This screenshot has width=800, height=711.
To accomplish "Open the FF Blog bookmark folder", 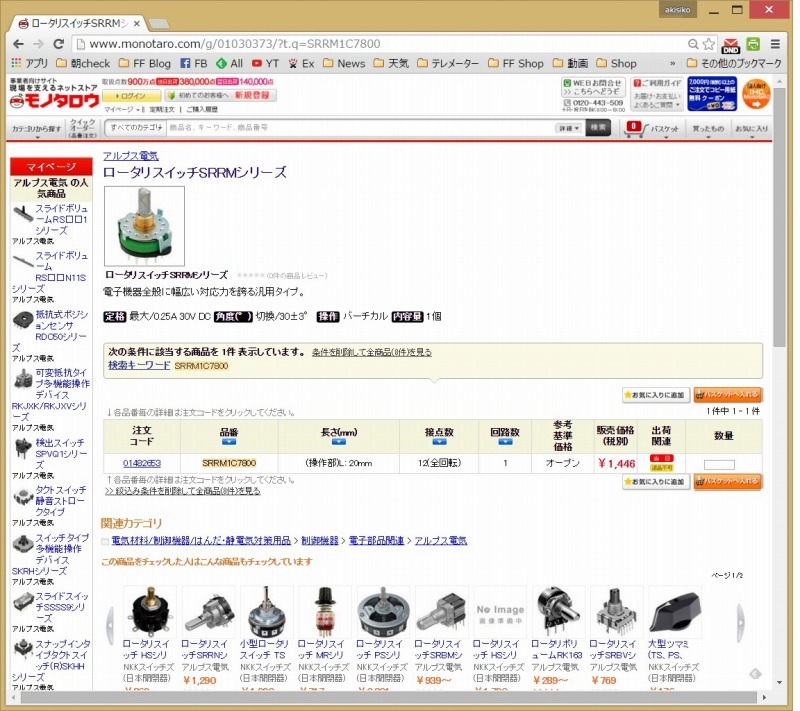I will 145,63.
